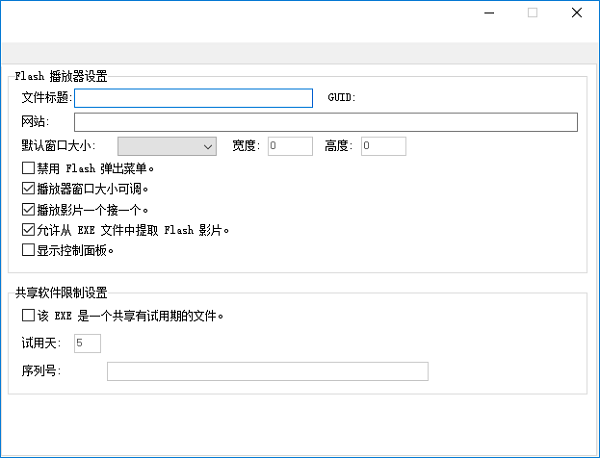Click the 试用天 number field
This screenshot has width=600, height=458.
point(87,343)
